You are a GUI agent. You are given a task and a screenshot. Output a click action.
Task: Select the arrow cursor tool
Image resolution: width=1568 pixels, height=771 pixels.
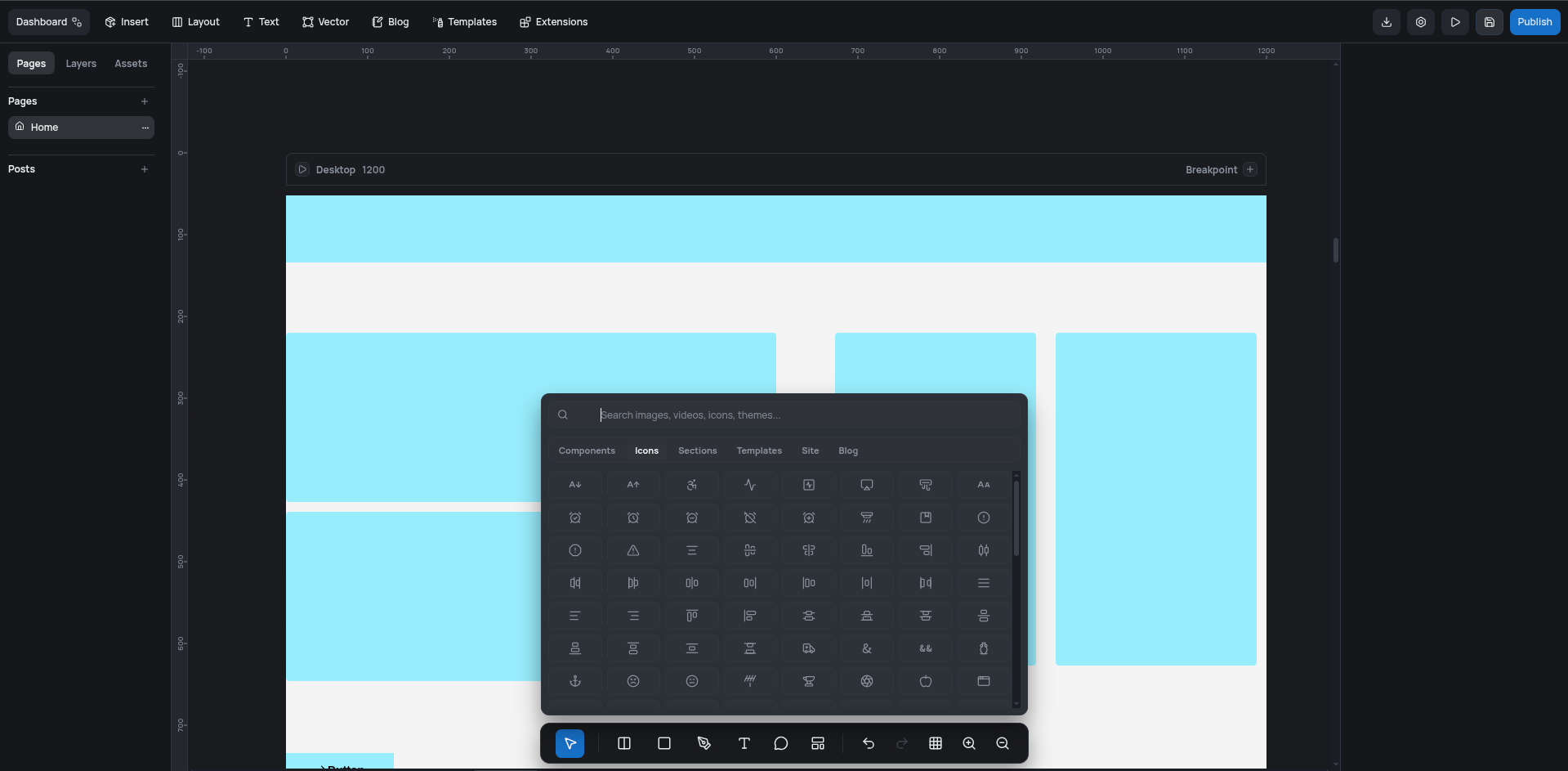point(570,743)
